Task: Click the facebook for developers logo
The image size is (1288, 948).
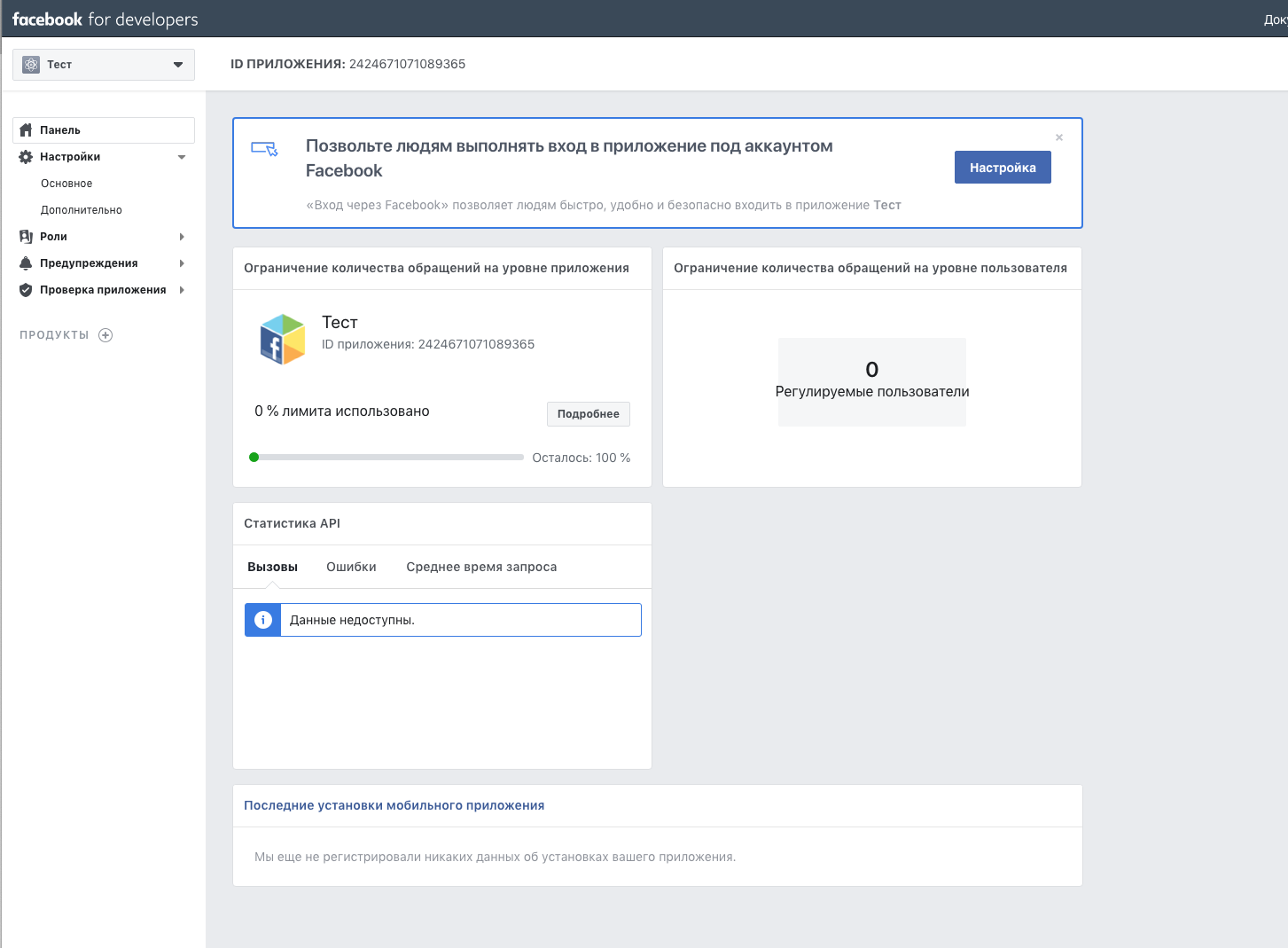Action: pos(105,19)
